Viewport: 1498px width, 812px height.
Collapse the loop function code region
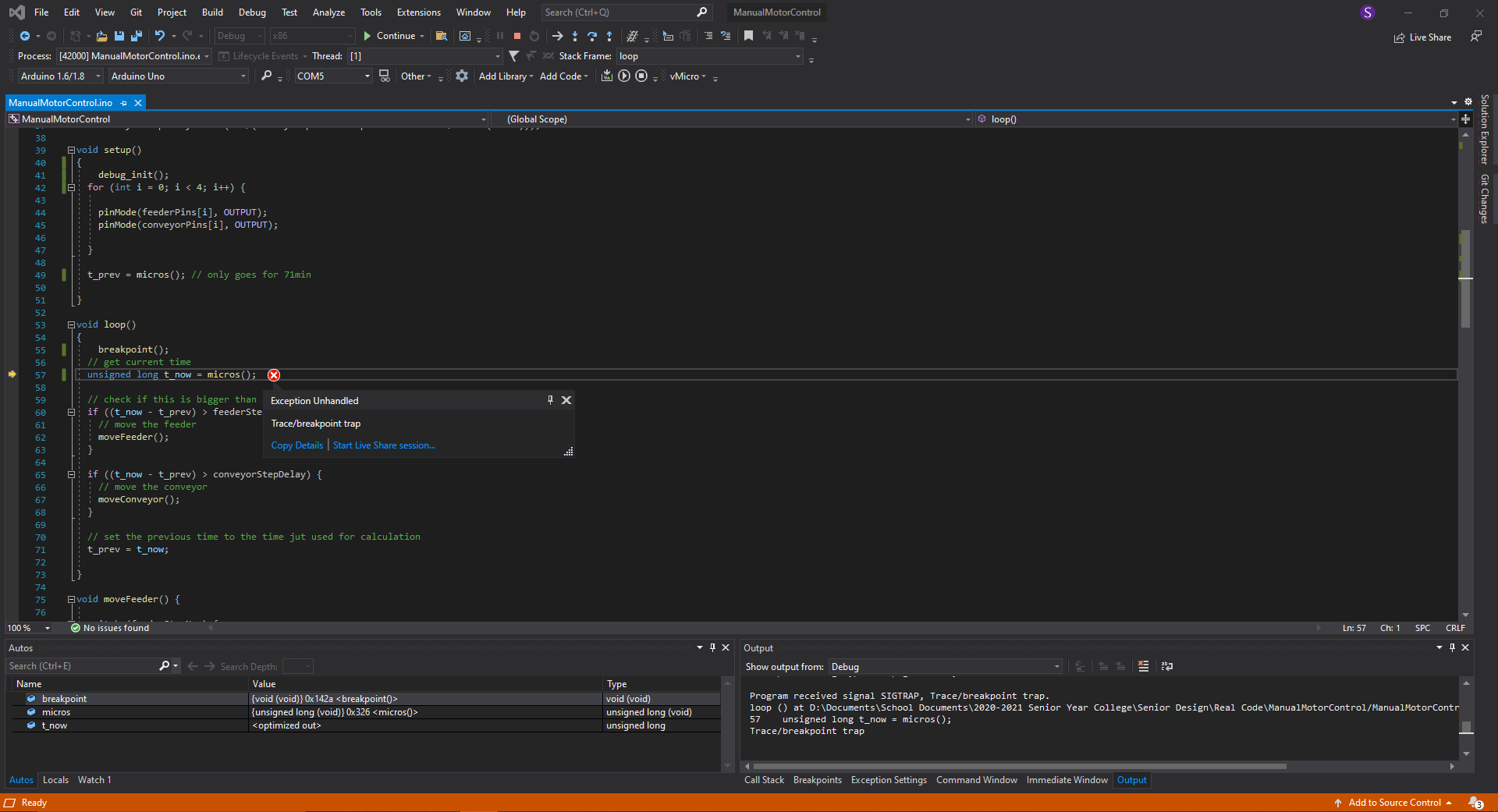[71, 324]
